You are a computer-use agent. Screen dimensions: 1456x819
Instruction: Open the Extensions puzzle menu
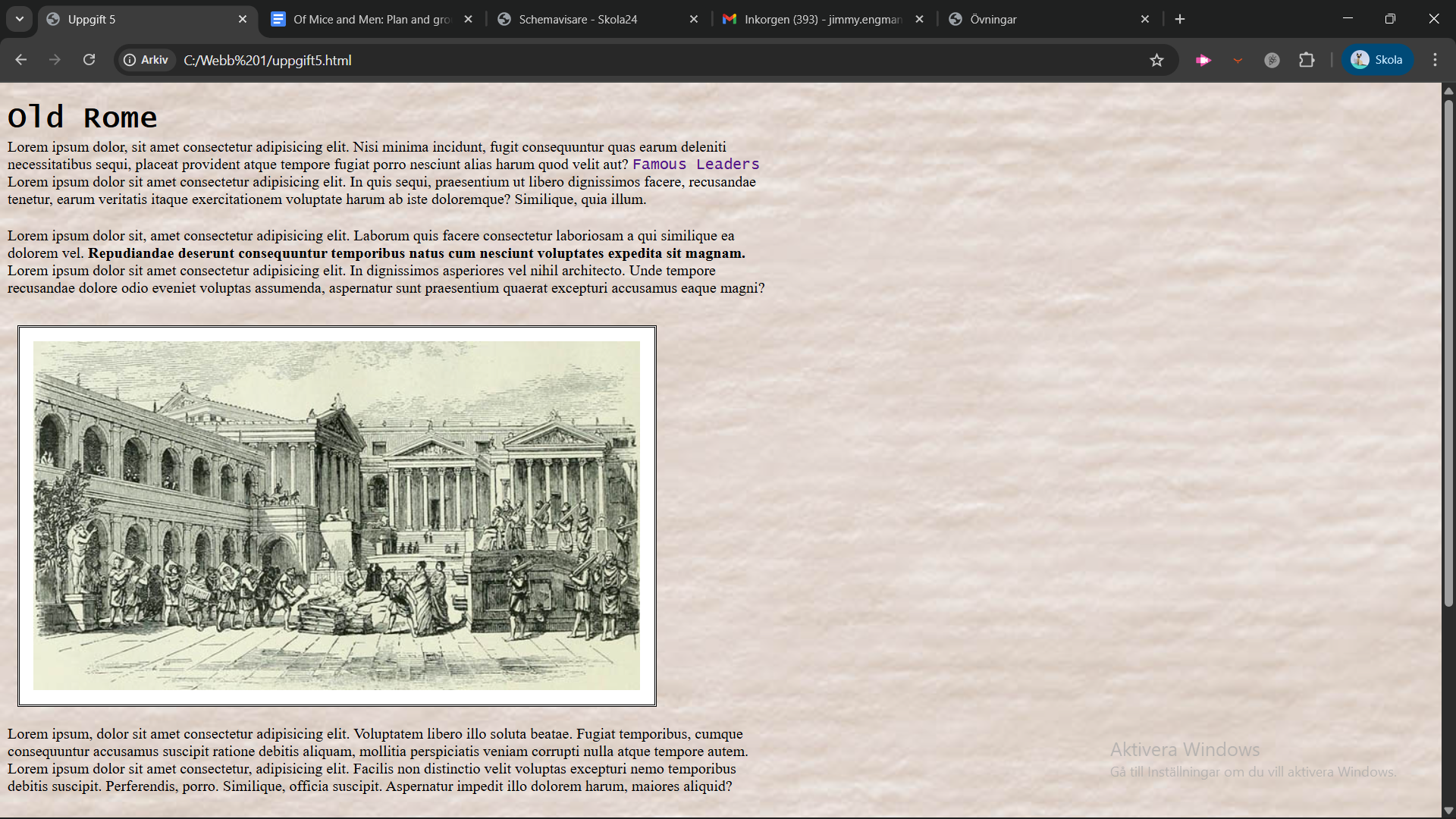tap(1307, 60)
